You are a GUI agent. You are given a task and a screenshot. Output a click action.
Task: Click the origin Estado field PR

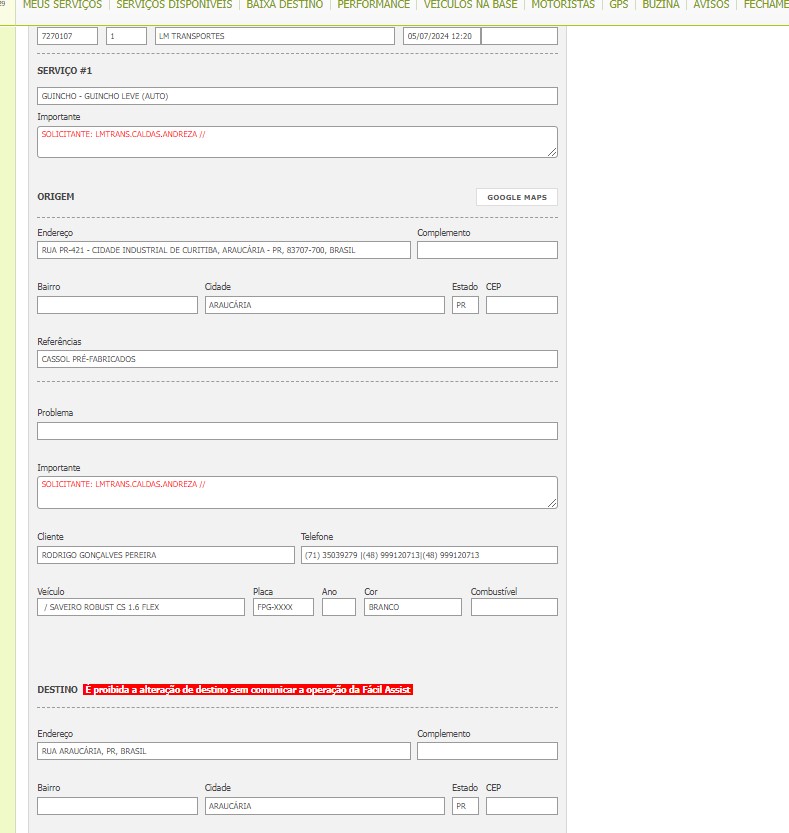465,305
